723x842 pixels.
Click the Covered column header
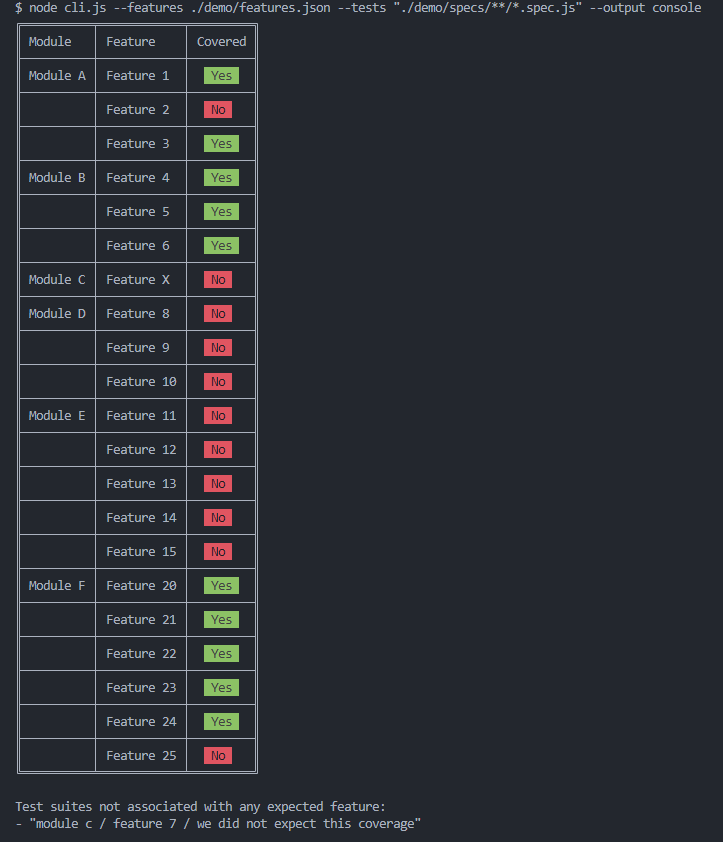(221, 41)
